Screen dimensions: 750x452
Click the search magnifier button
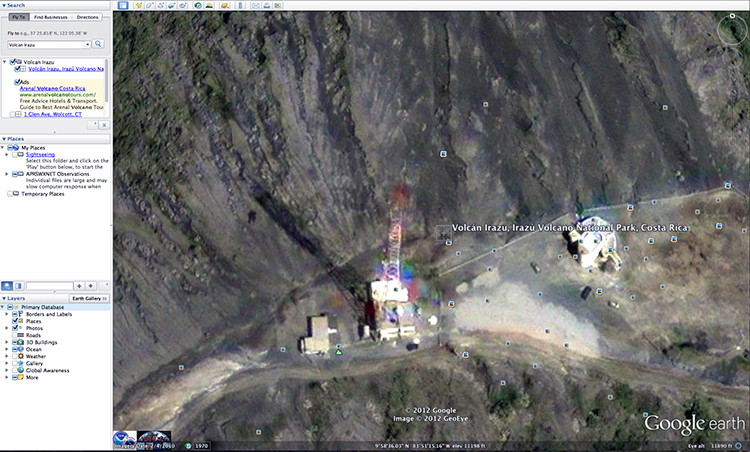tap(99, 44)
